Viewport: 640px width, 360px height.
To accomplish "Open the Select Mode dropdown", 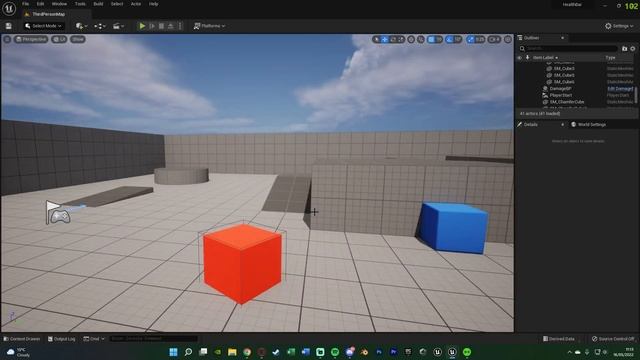I will [44, 26].
